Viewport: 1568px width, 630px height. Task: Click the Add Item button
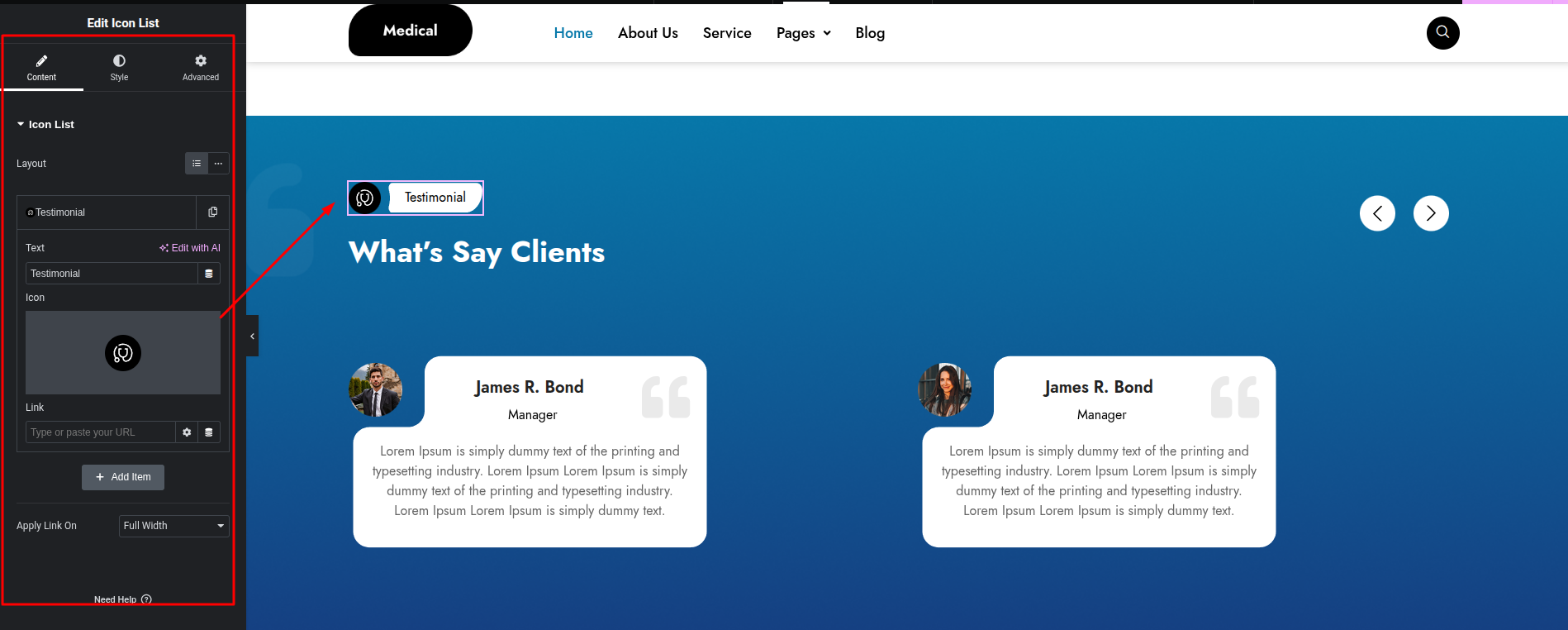[x=123, y=477]
